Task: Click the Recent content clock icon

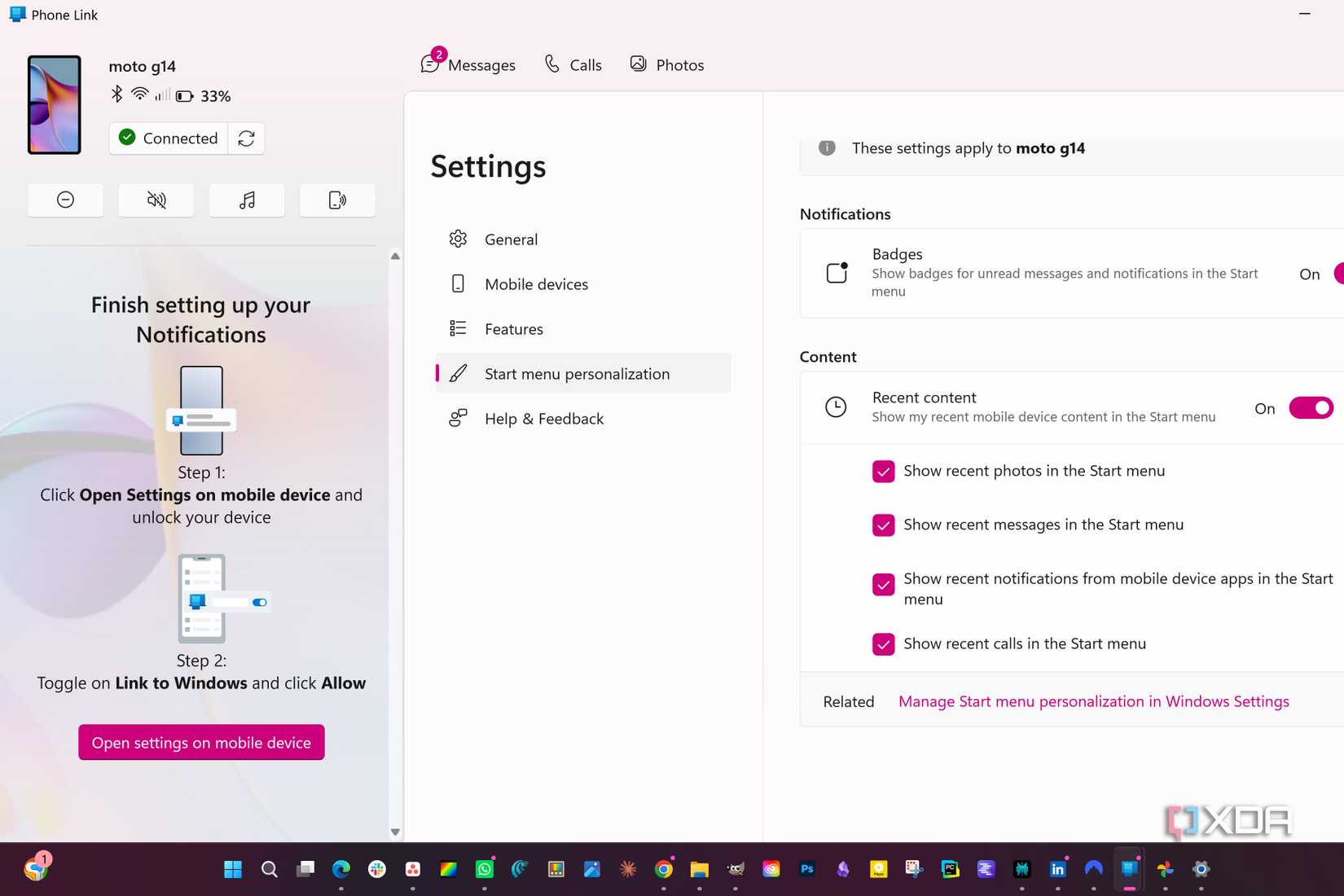Action: click(x=836, y=407)
